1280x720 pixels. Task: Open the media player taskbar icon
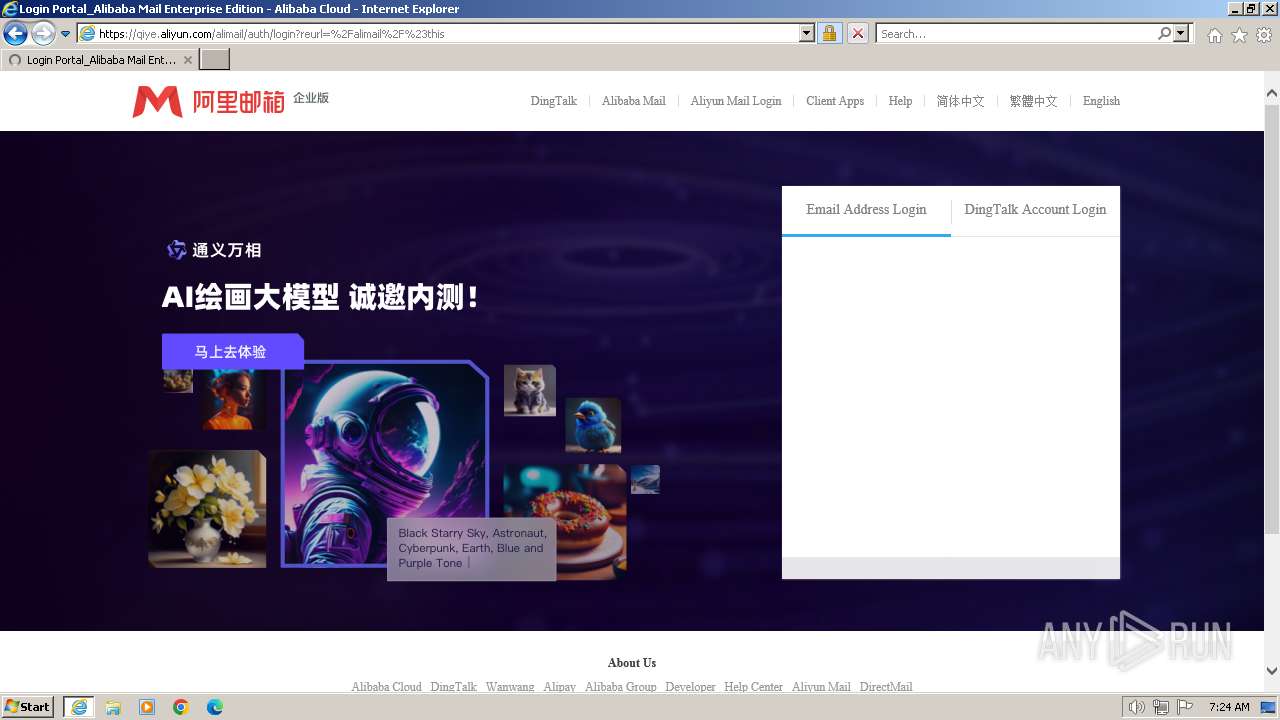pos(147,707)
